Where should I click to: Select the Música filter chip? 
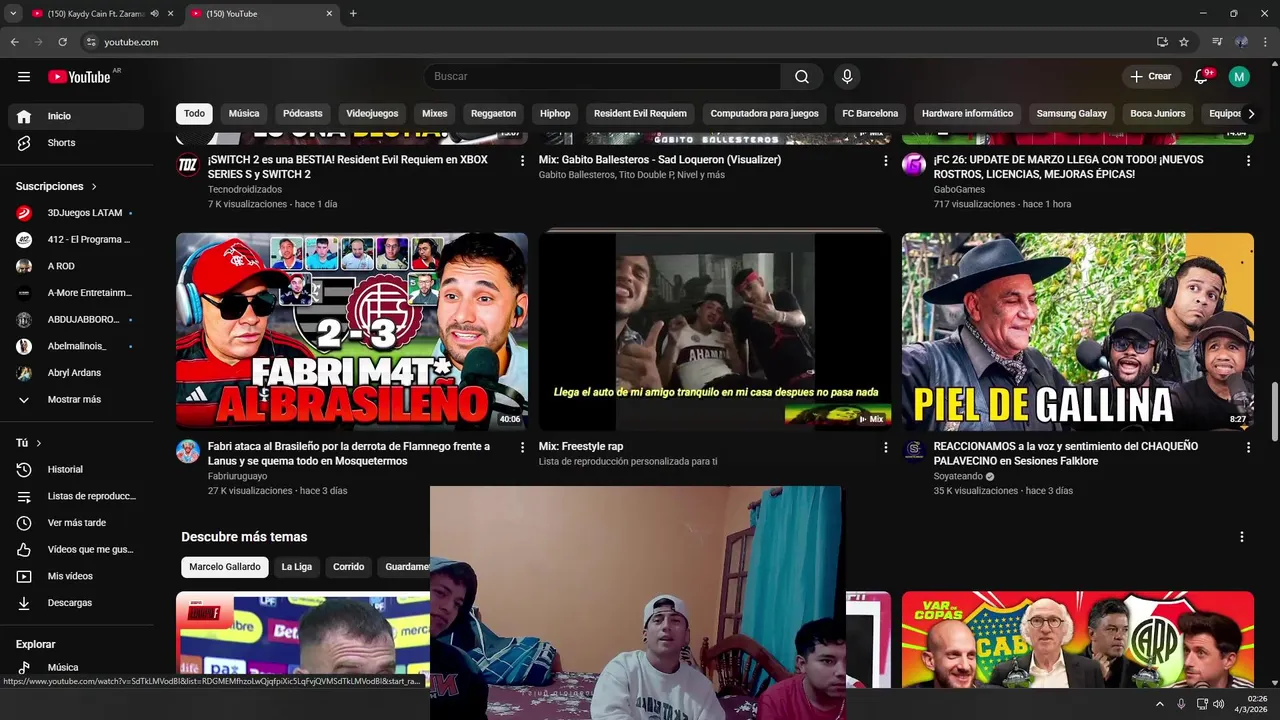click(244, 114)
